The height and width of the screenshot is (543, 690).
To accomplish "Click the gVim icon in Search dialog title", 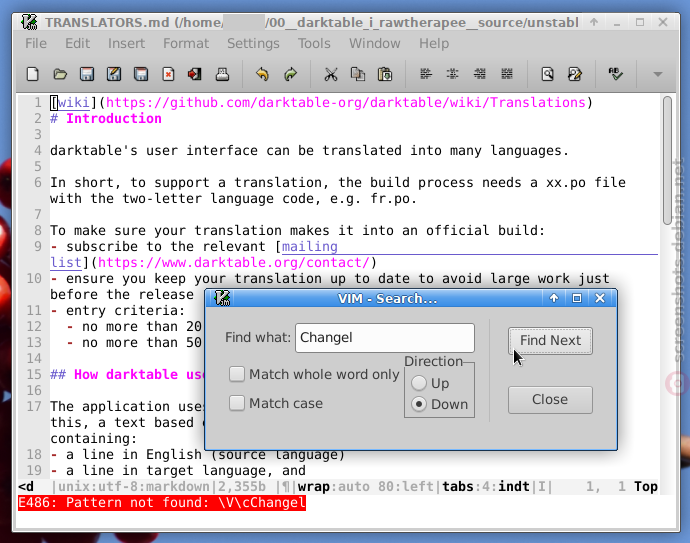I will click(222, 298).
